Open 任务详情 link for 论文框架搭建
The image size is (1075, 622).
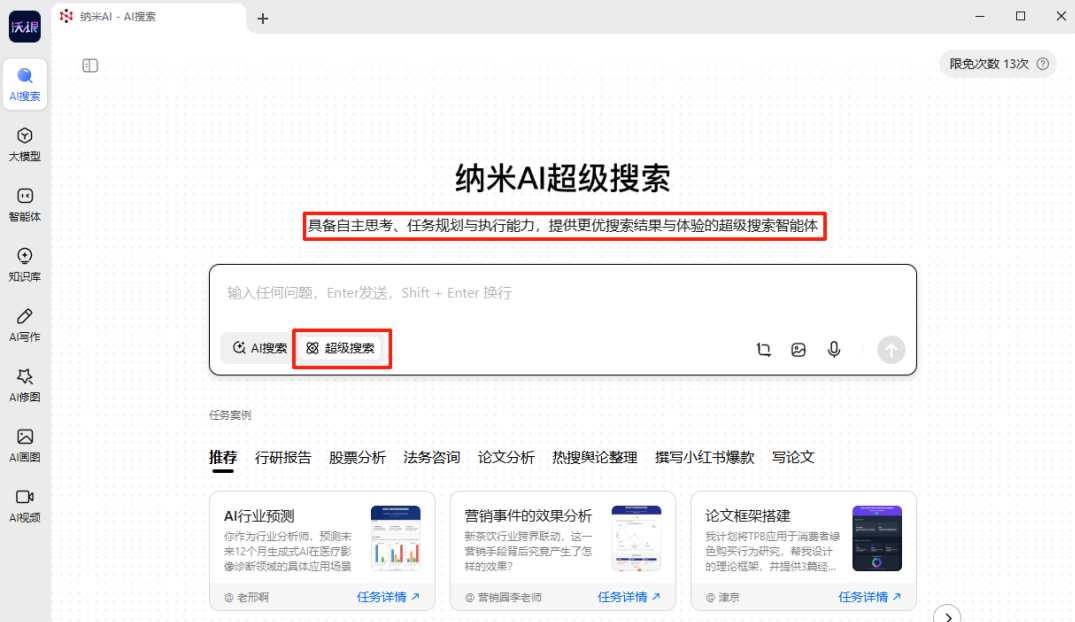(869, 597)
